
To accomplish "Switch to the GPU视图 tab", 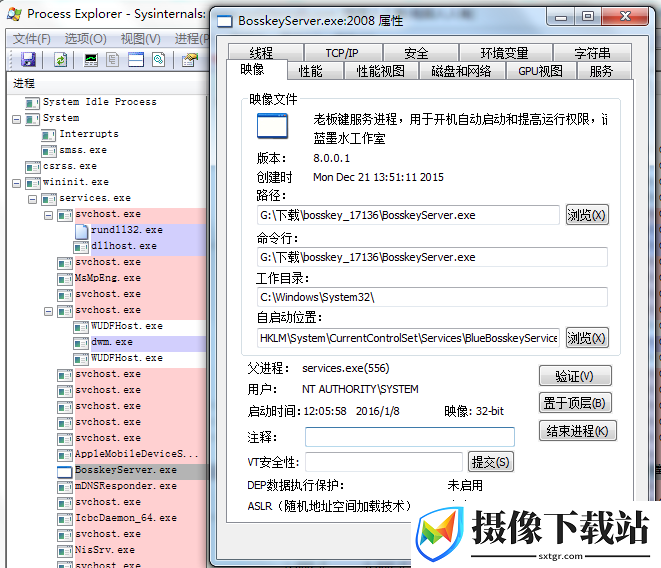I will pos(540,71).
